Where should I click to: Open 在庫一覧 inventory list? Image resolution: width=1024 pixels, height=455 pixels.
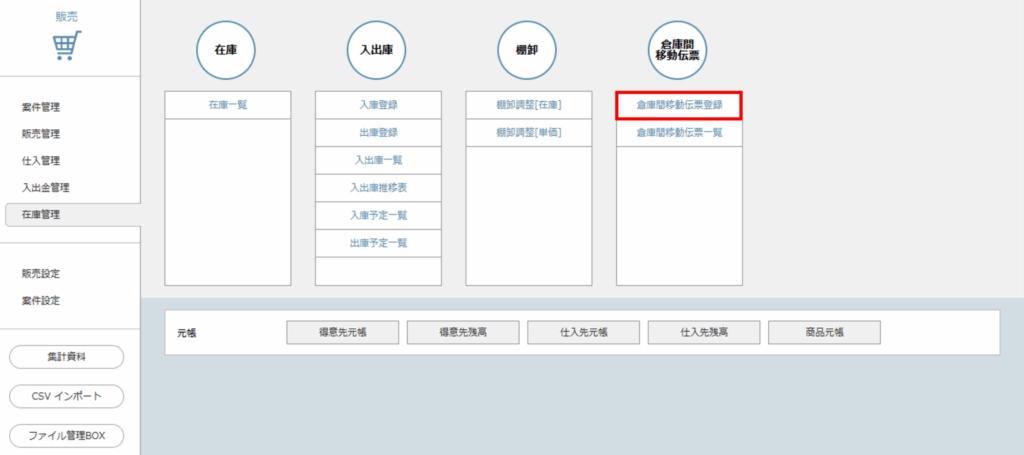coord(227,104)
